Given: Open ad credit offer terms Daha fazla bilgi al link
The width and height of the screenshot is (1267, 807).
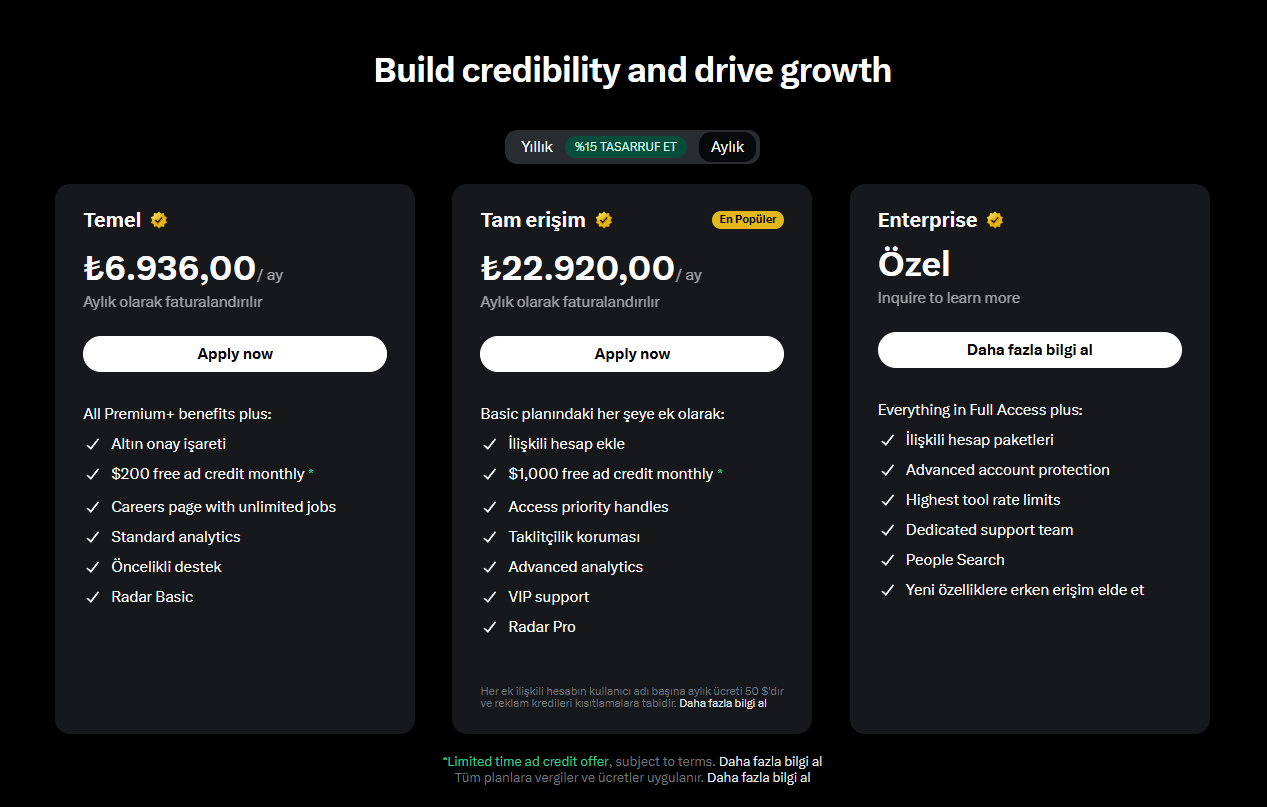Looking at the screenshot, I should click(x=770, y=761).
